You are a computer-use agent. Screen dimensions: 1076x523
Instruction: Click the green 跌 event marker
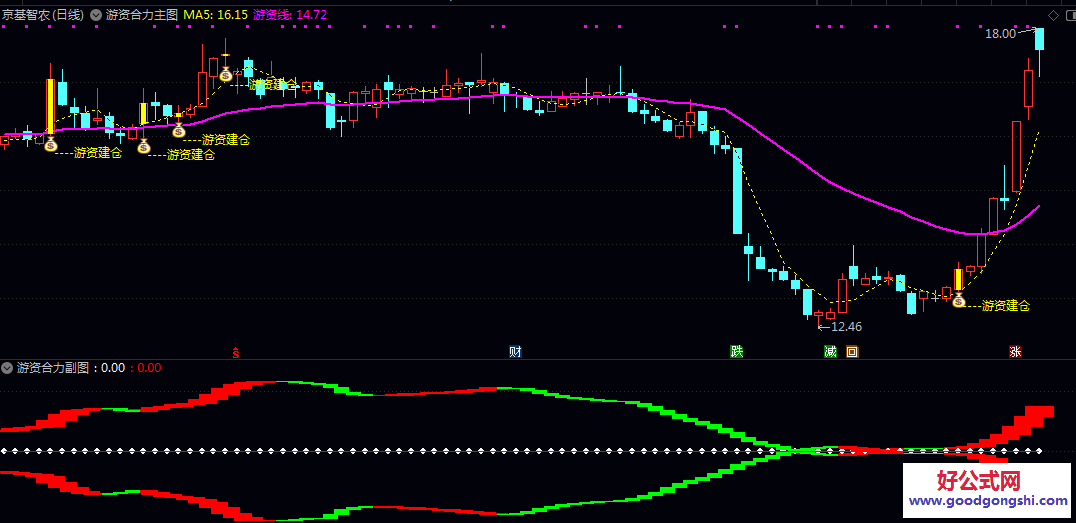click(x=736, y=352)
